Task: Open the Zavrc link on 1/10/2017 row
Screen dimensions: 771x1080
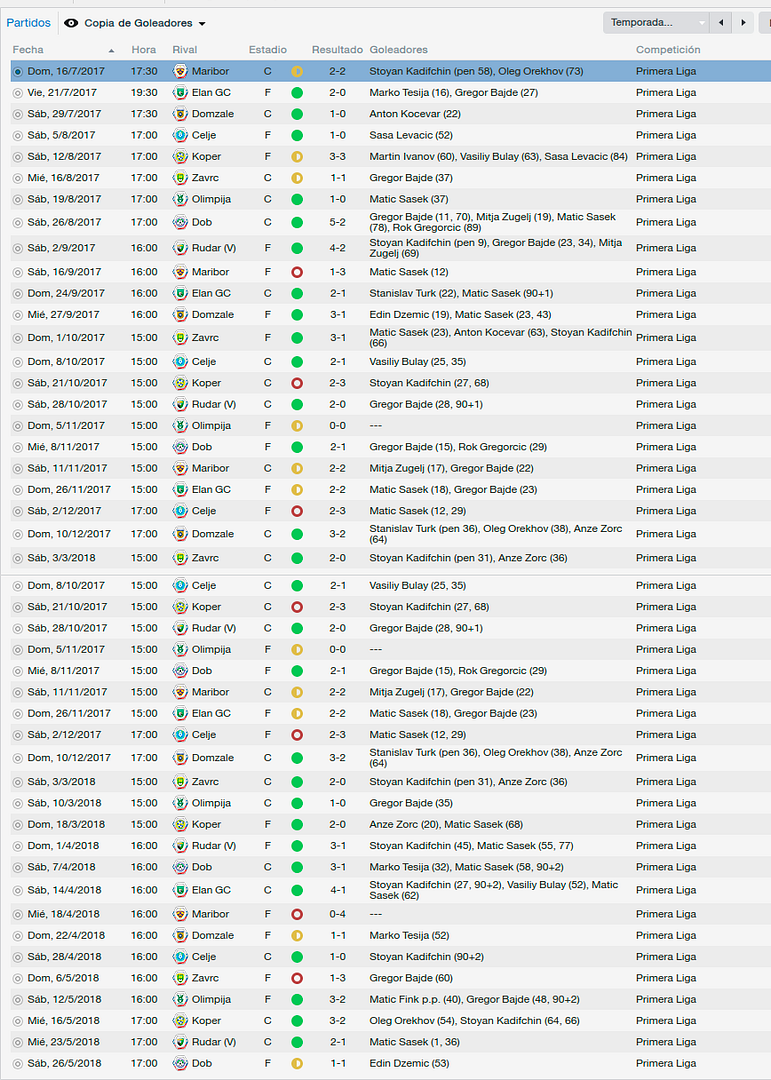Action: 205,338
